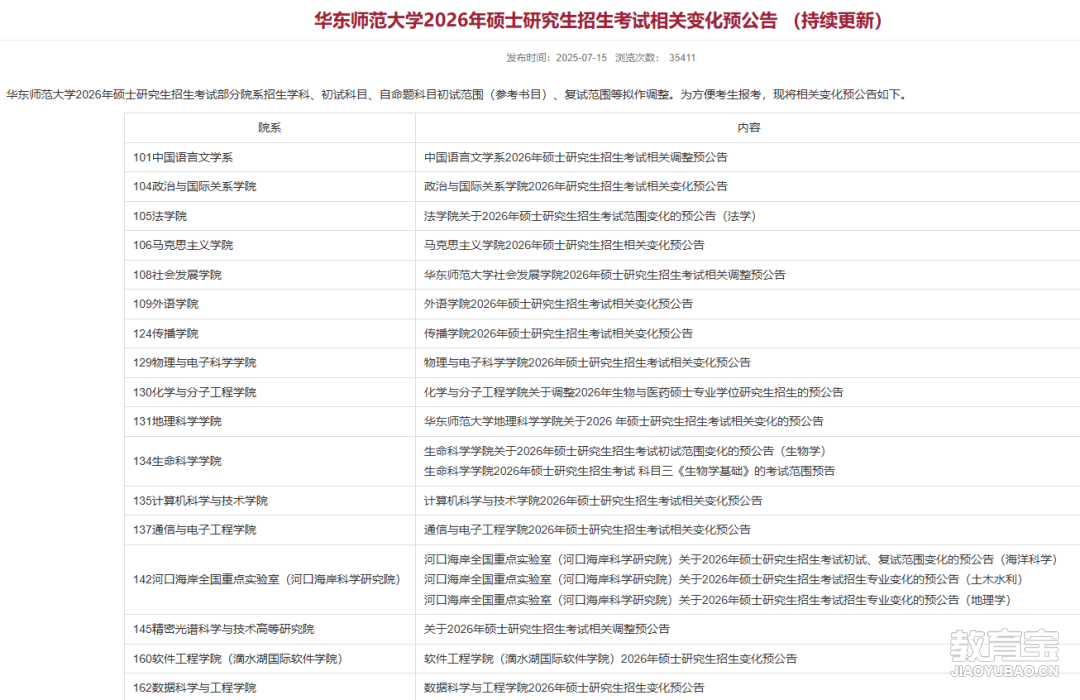Click the 内容 column header
The image size is (1080, 700).
click(748, 127)
